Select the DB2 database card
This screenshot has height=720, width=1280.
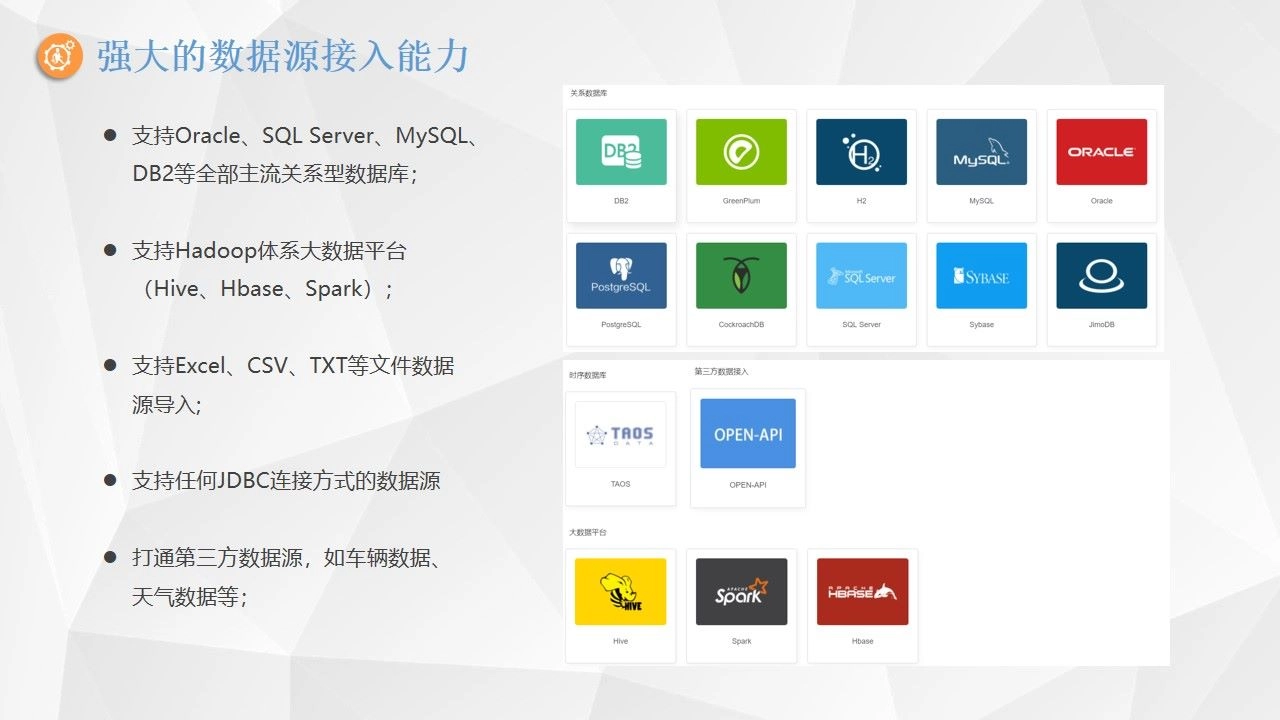coord(621,166)
